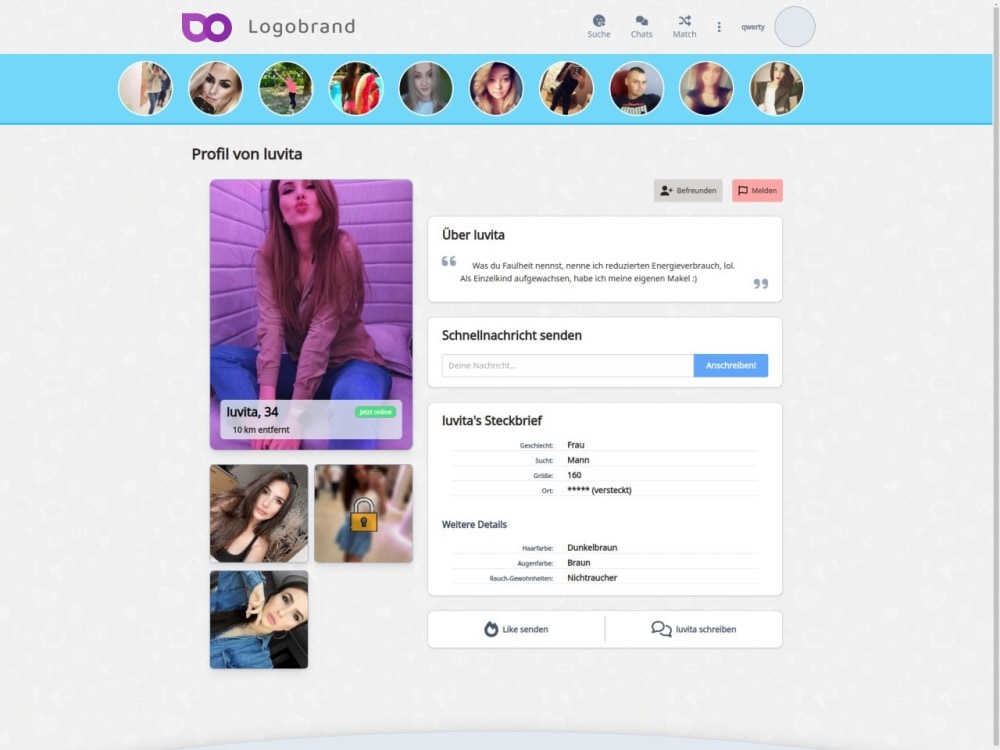Open the Suche search page
1000x750 pixels.
[599, 27]
